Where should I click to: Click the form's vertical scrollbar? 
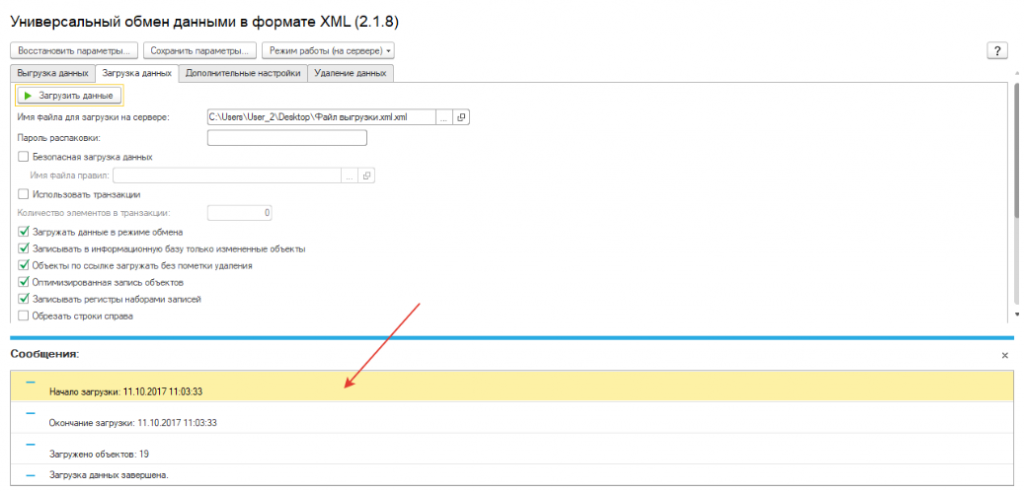[1016, 150]
